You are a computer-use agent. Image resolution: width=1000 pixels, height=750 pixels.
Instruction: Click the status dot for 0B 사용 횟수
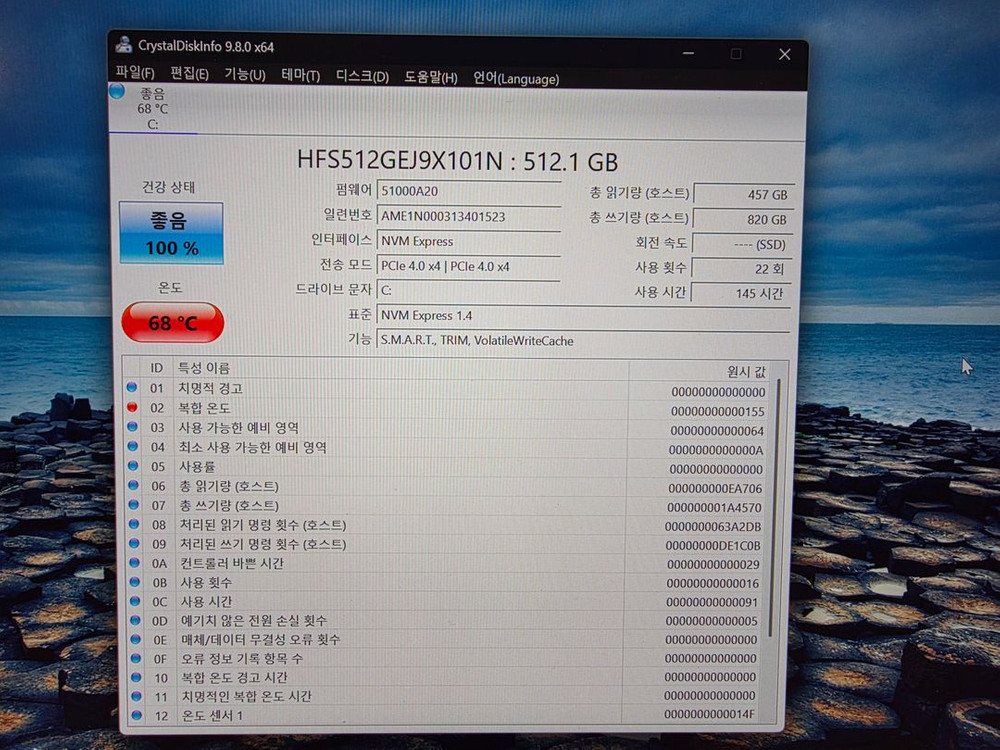(x=135, y=582)
